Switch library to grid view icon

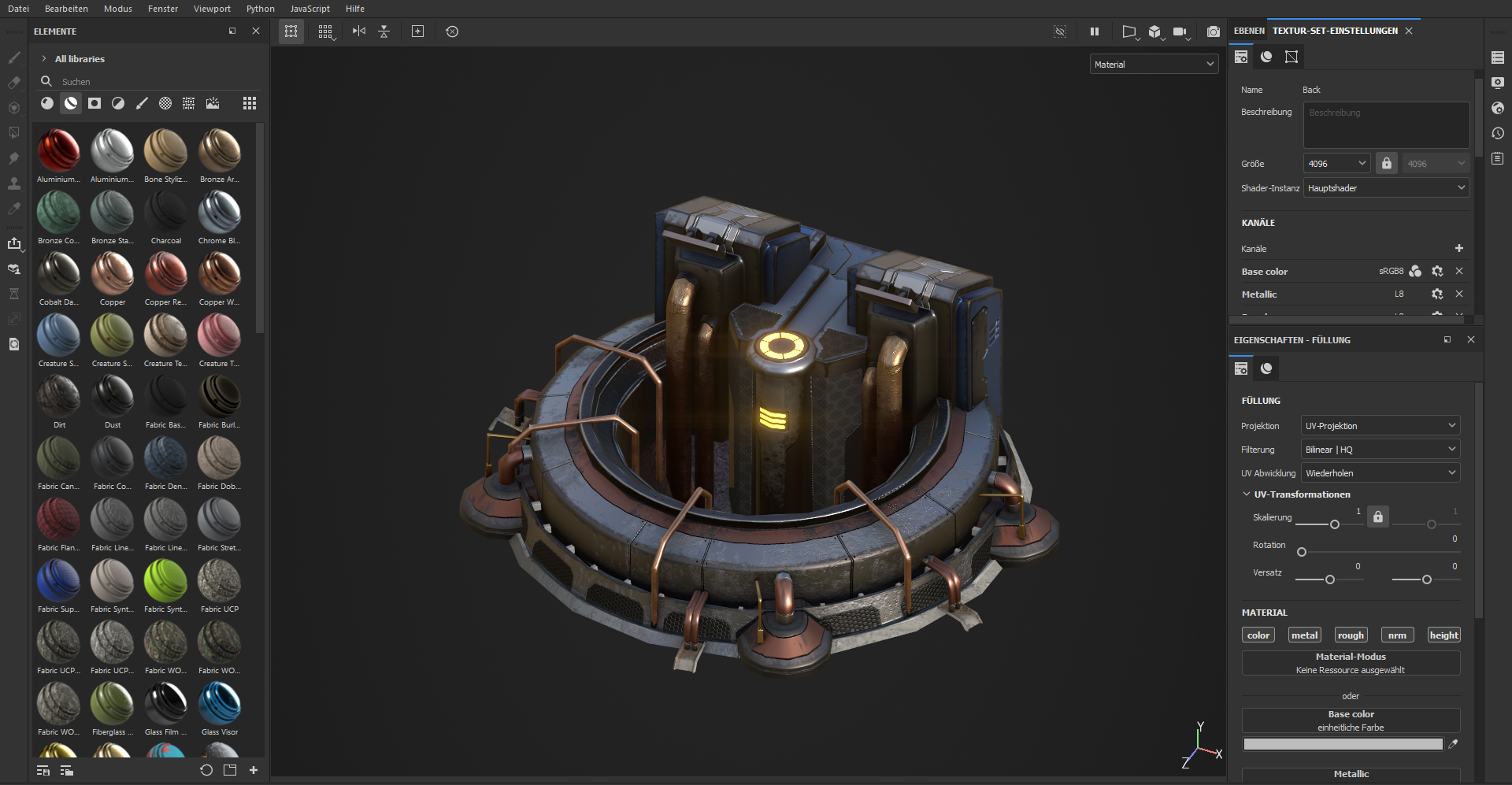(250, 103)
